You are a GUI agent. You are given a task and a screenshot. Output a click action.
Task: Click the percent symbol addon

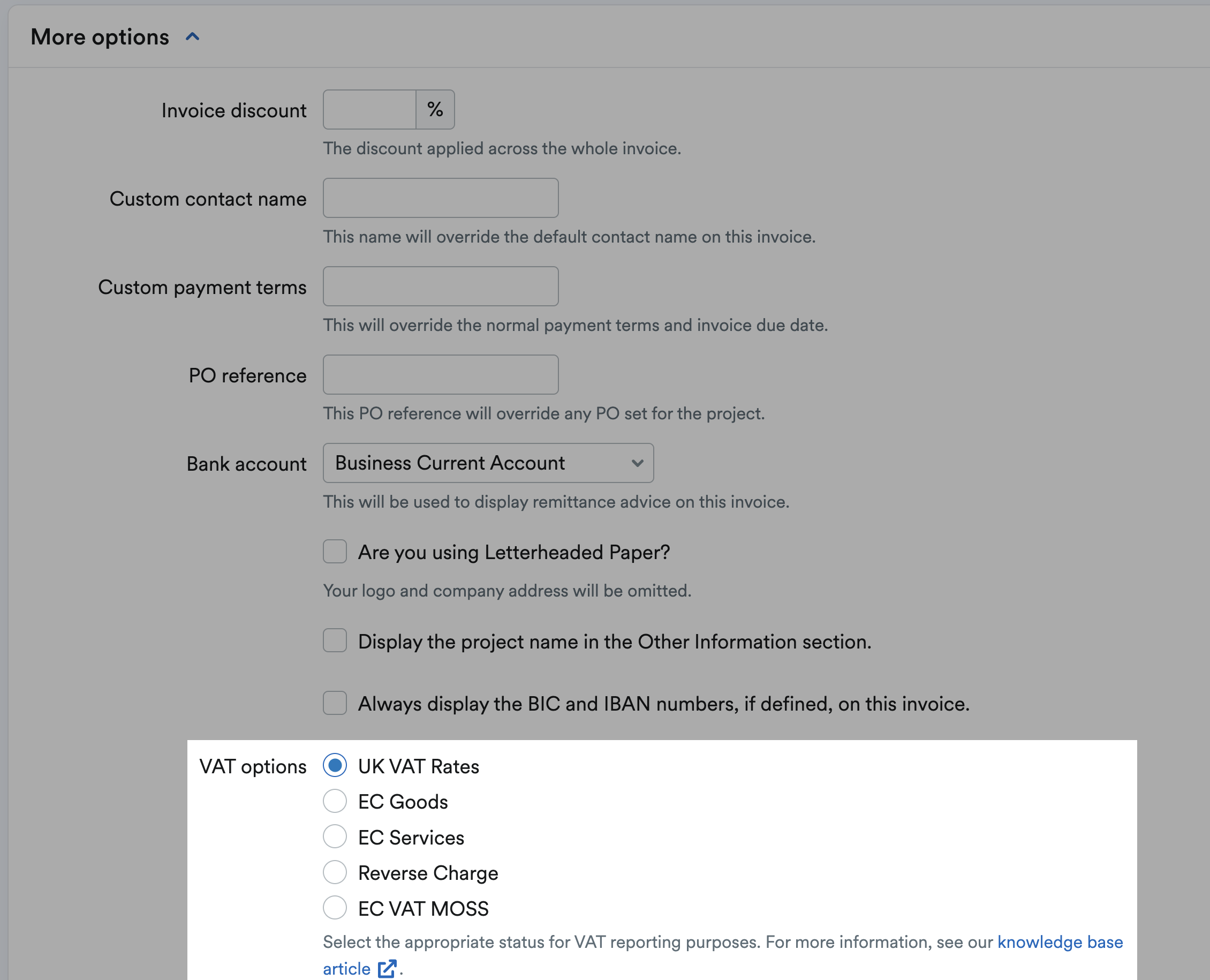coord(435,110)
